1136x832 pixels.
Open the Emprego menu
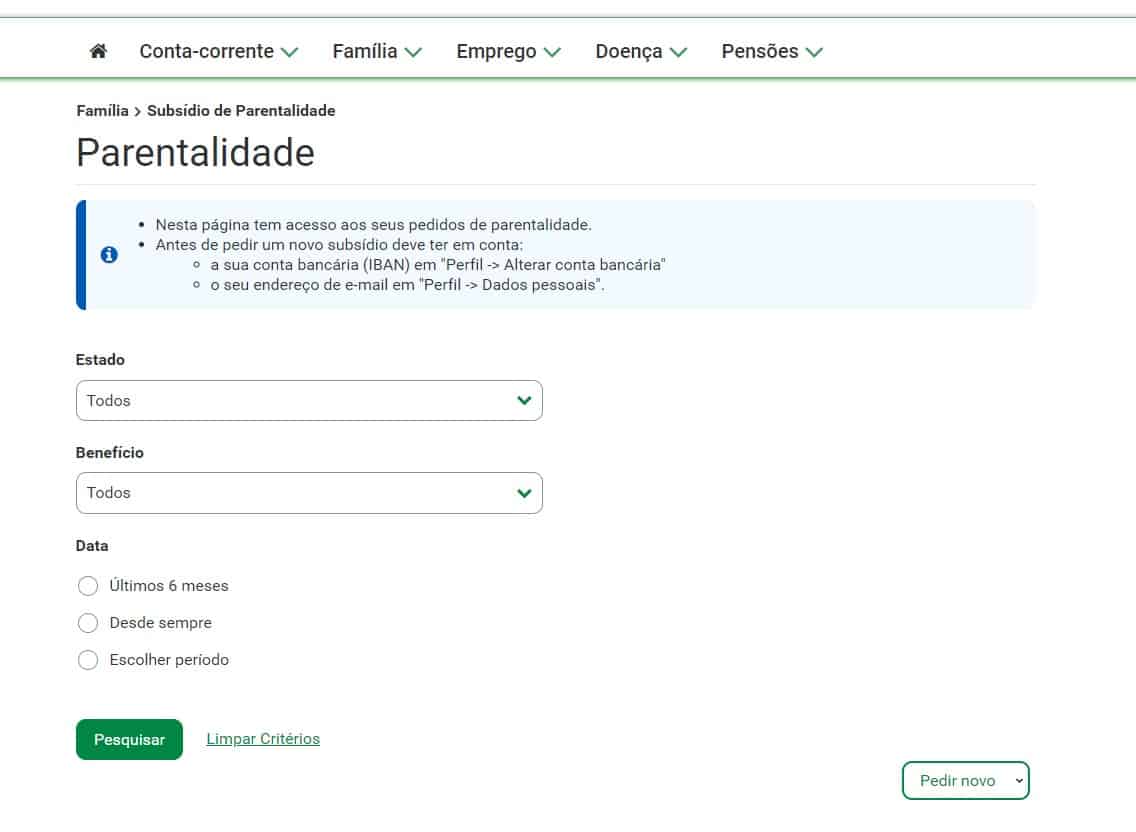(x=497, y=50)
